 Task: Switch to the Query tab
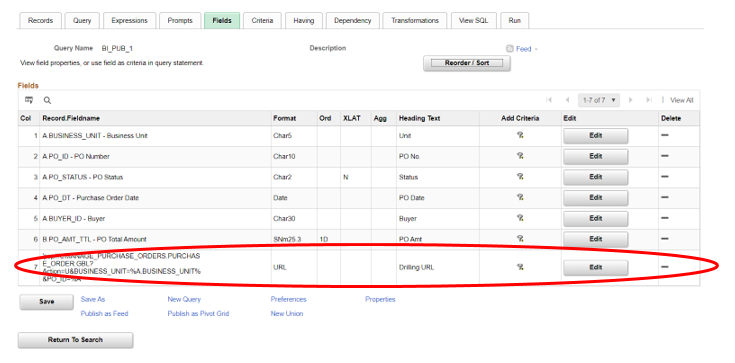pos(82,21)
